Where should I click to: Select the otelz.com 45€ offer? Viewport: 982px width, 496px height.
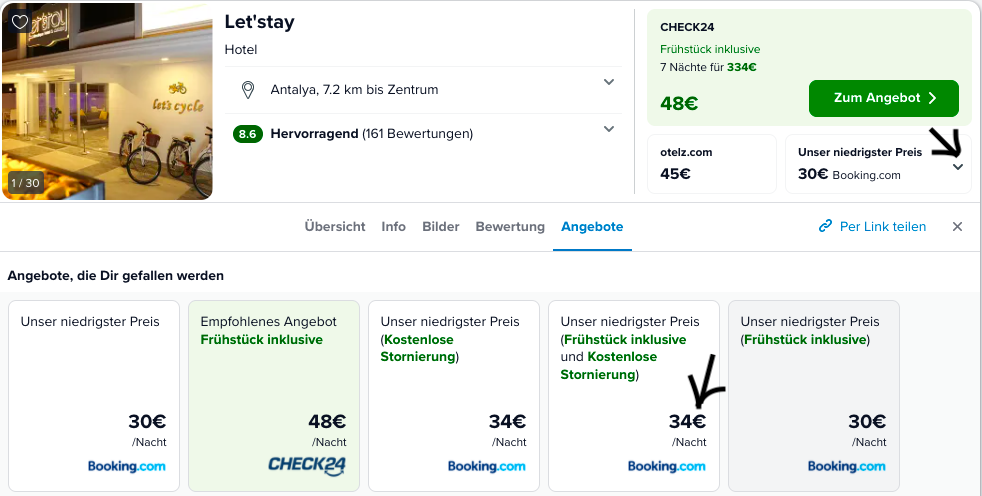pyautogui.click(x=711, y=164)
